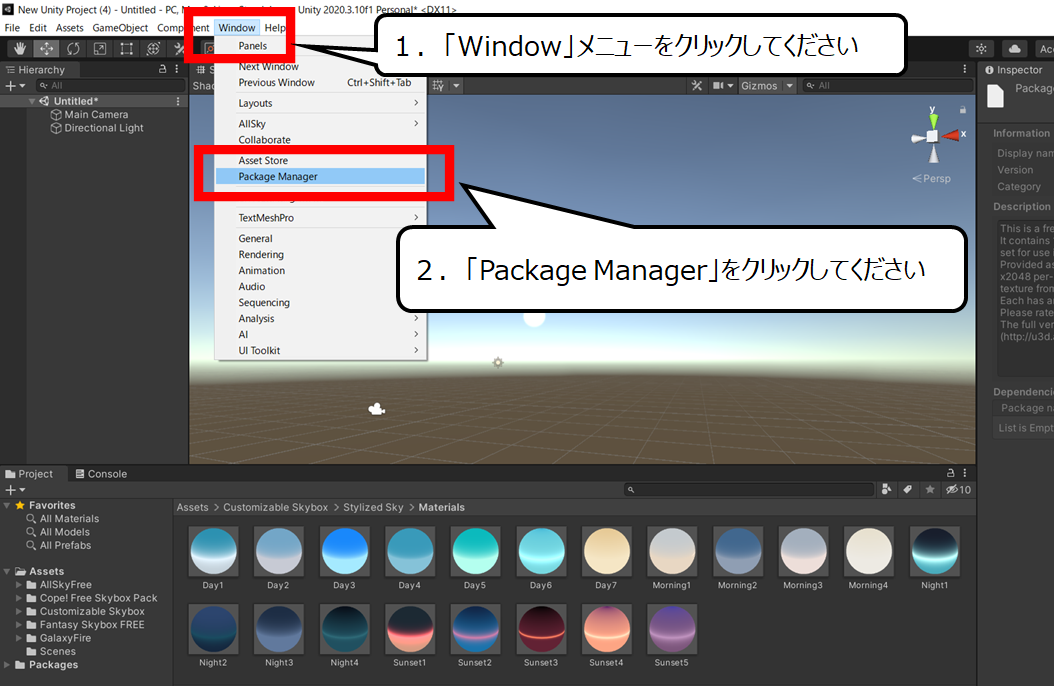This screenshot has width=1054, height=686.
Task: Open the GameObject menu
Action: (120, 28)
